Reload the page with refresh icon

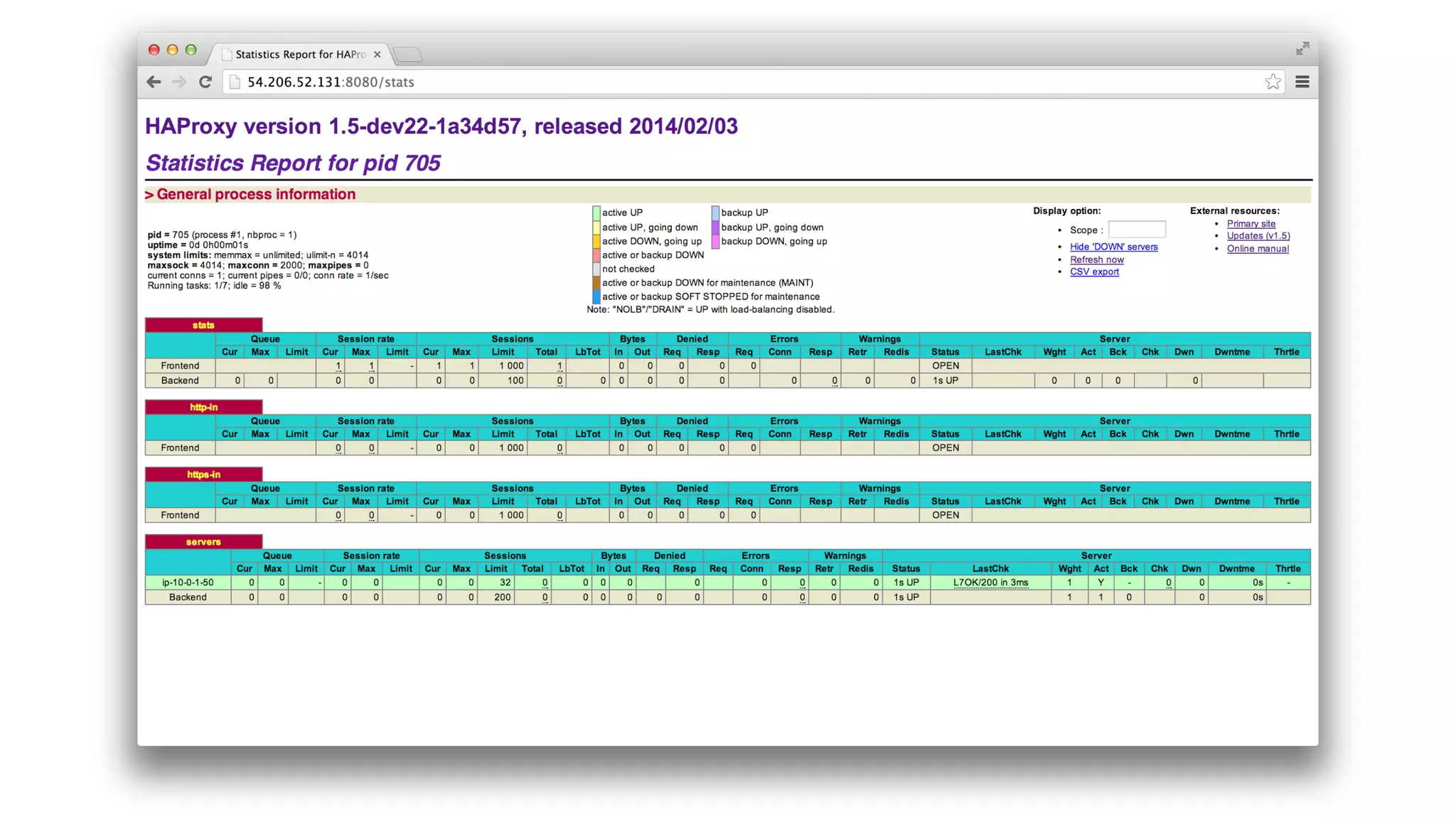(205, 82)
